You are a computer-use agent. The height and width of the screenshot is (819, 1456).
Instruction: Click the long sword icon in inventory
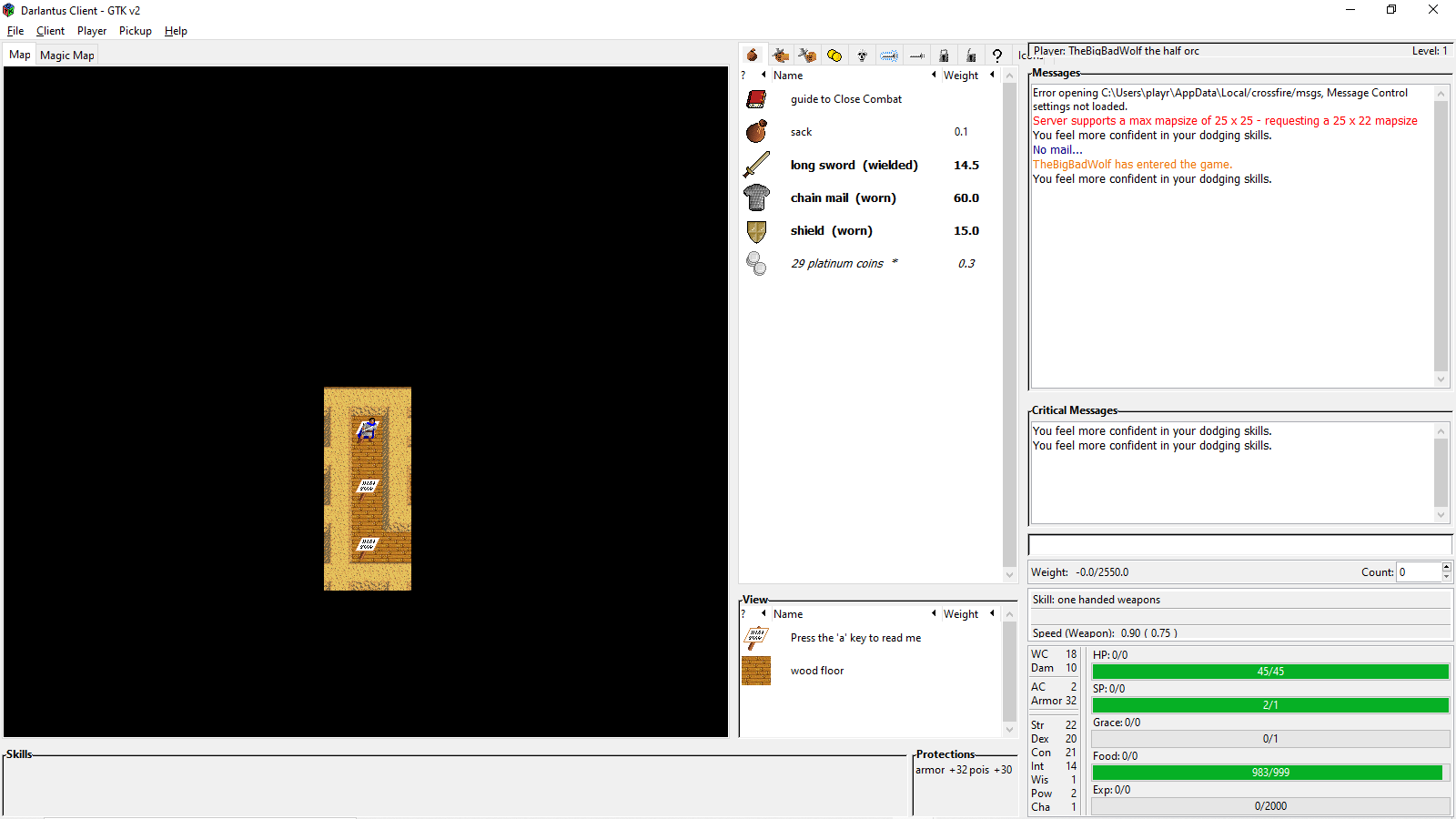tap(756, 165)
